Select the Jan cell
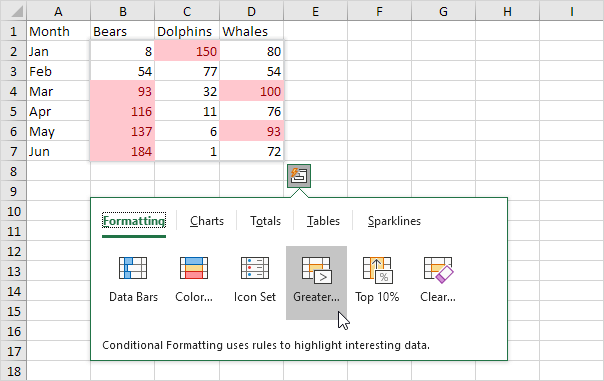Viewport: 604px width, 381px height. coord(59,51)
